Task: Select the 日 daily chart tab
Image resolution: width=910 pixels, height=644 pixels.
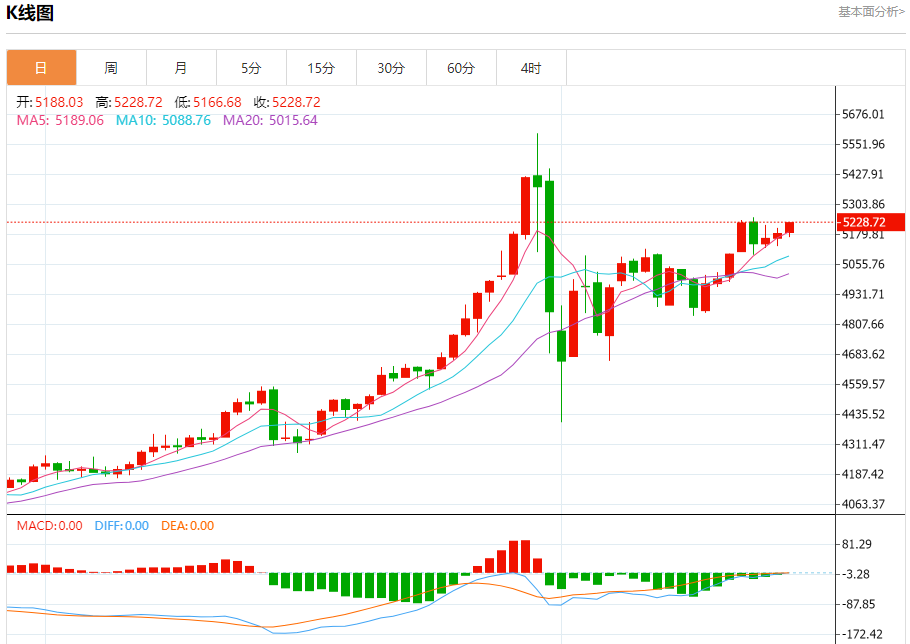Action: point(41,68)
